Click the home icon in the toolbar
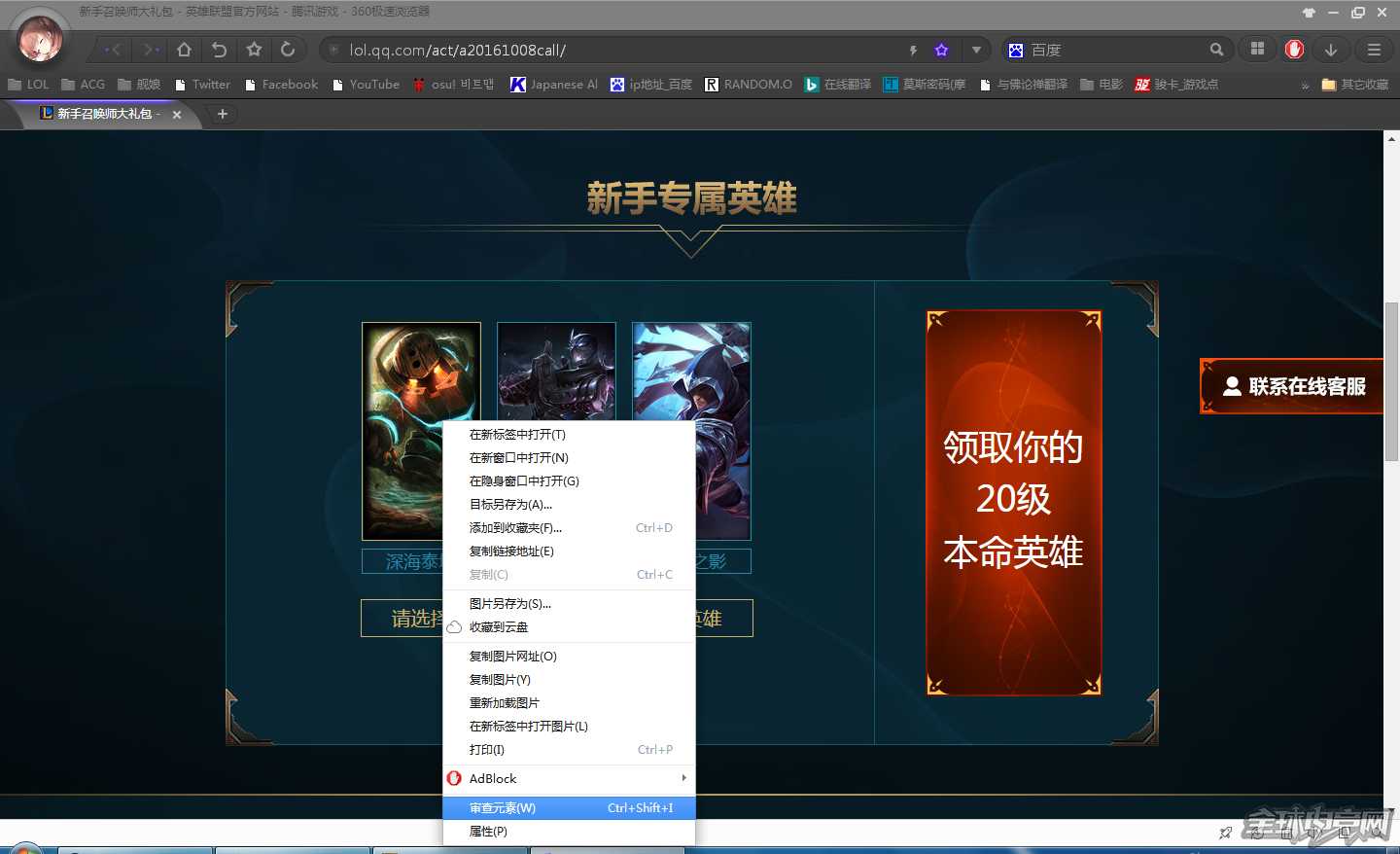1400x854 pixels. [x=183, y=50]
